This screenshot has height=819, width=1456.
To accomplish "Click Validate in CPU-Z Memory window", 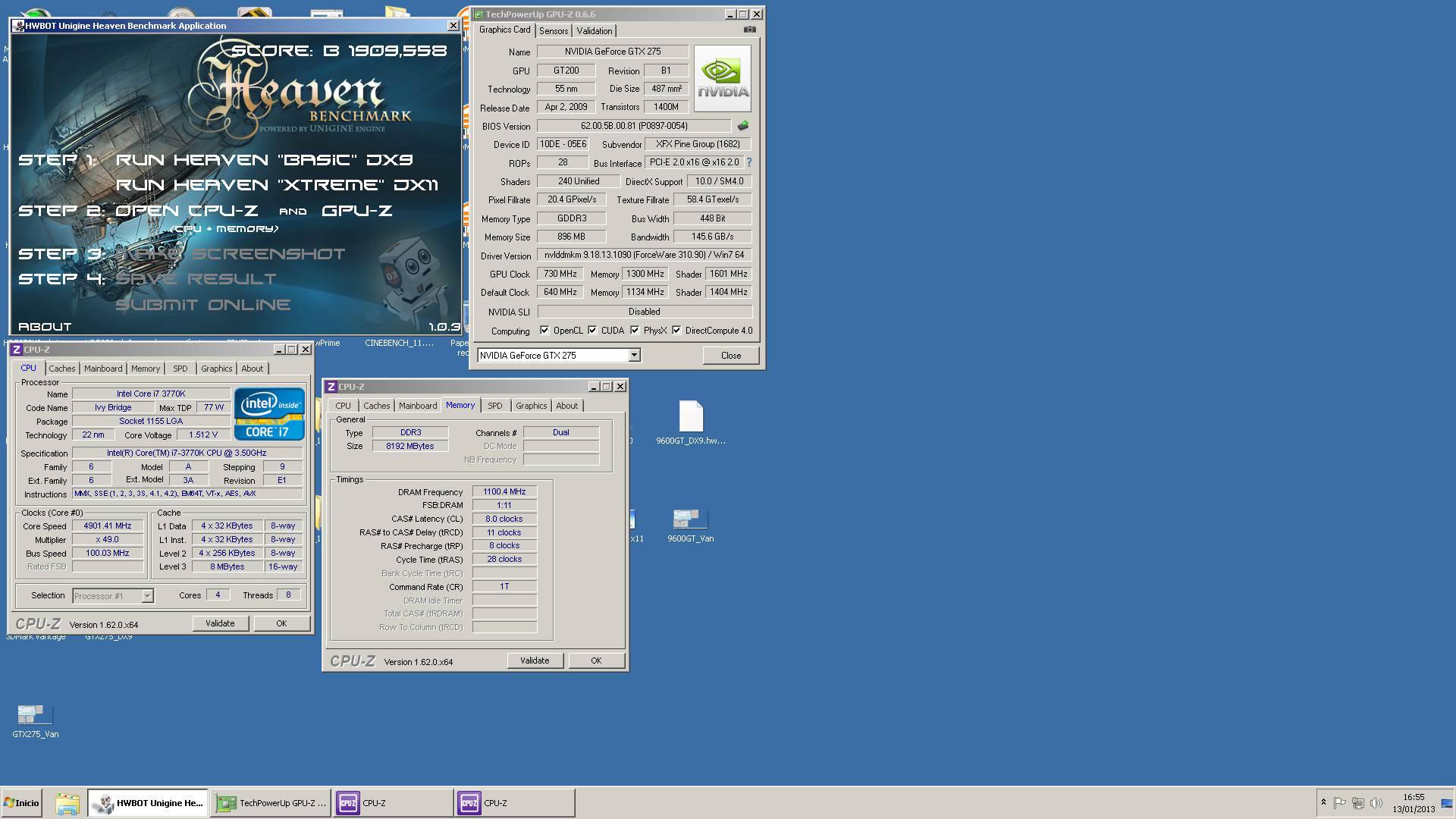I will (535, 661).
